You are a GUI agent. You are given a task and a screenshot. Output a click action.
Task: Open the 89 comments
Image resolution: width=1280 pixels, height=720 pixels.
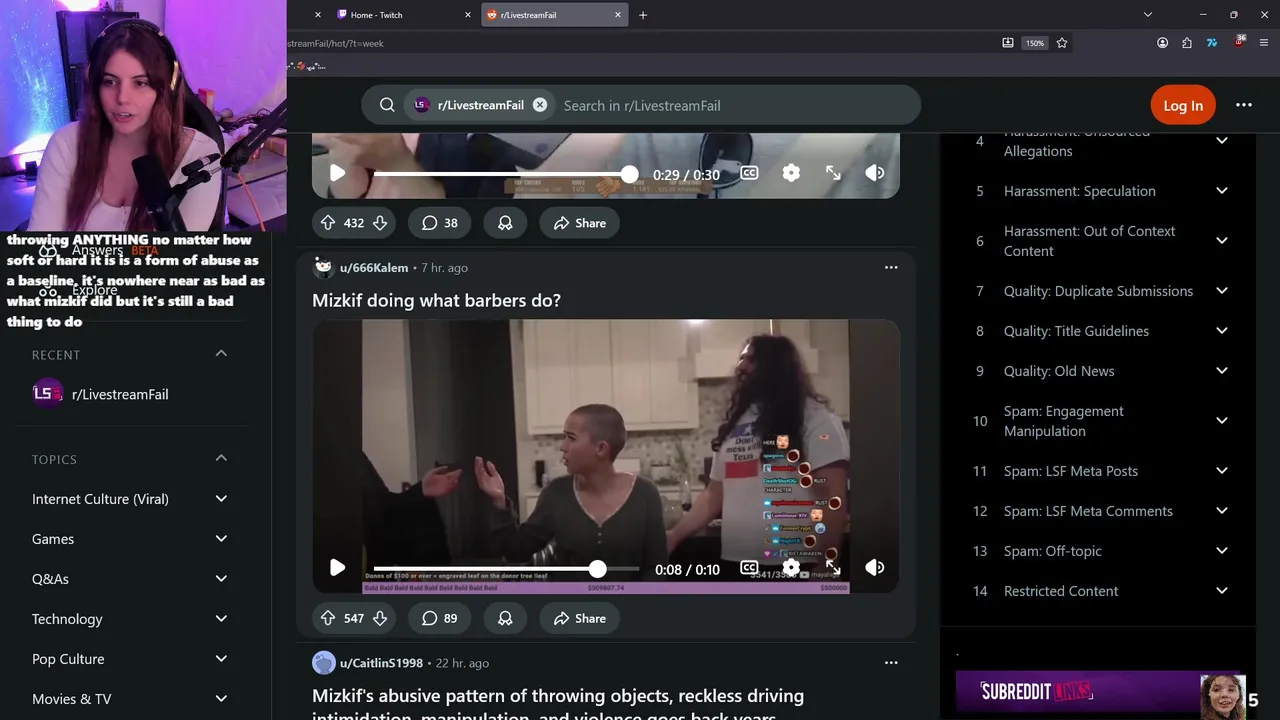(x=440, y=618)
